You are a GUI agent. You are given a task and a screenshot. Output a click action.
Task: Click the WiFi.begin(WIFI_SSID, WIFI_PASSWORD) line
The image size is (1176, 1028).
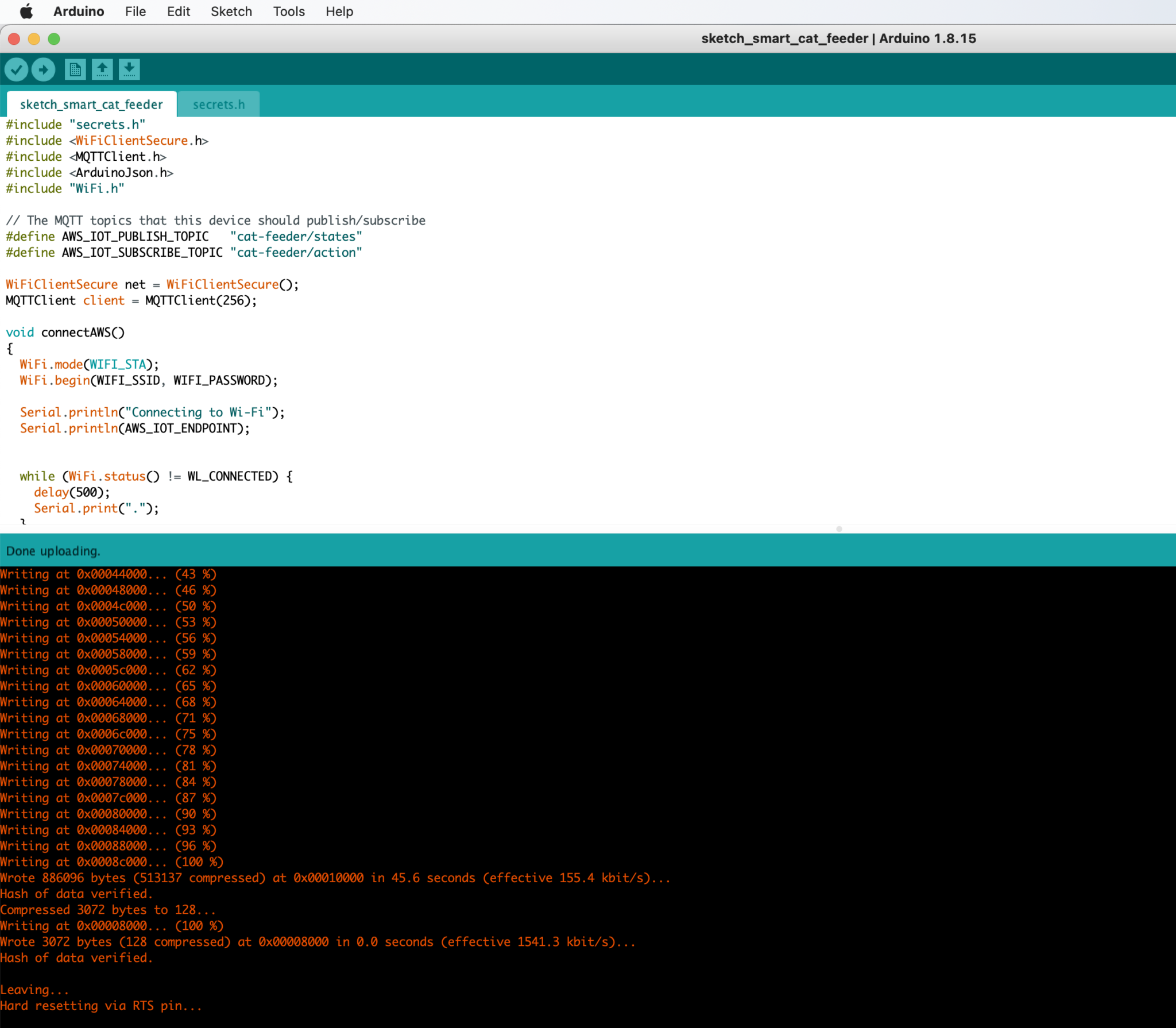[149, 381]
